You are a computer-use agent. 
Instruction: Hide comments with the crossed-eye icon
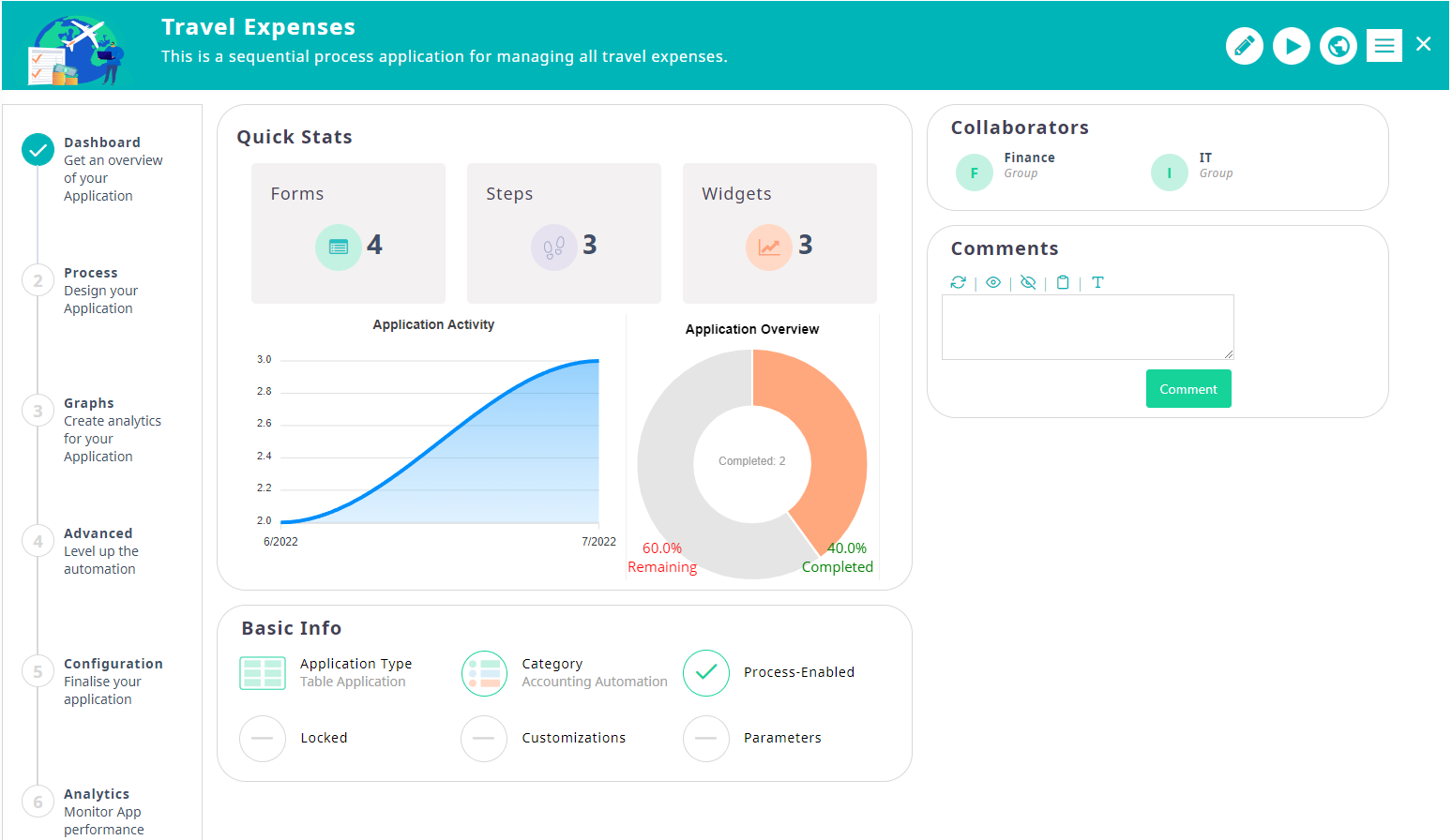1028,282
